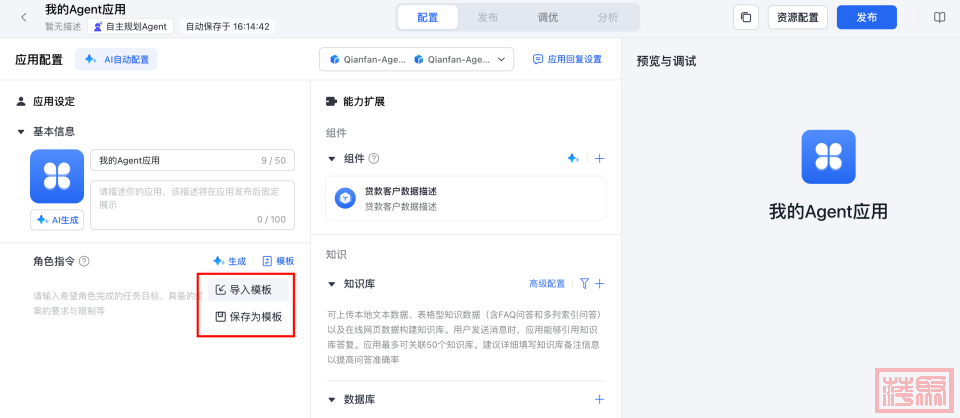960x418 pixels.
Task: Click the back arrow icon
Action: 24,17
